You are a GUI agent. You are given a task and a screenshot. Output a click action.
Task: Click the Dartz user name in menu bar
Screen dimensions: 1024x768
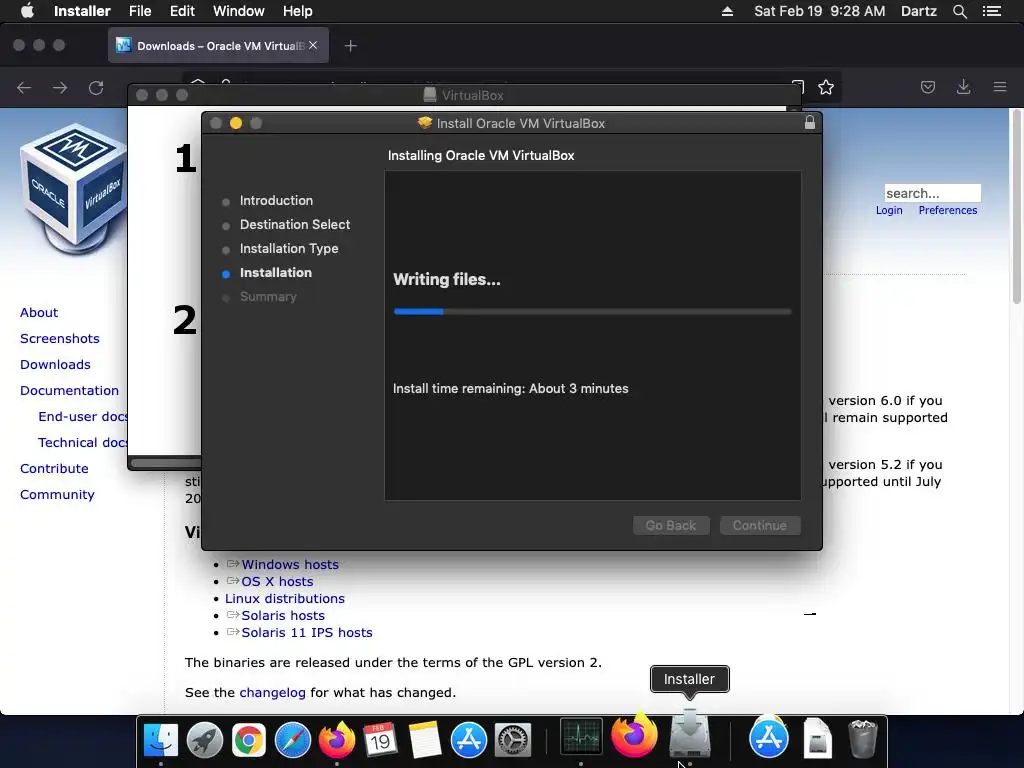(918, 11)
